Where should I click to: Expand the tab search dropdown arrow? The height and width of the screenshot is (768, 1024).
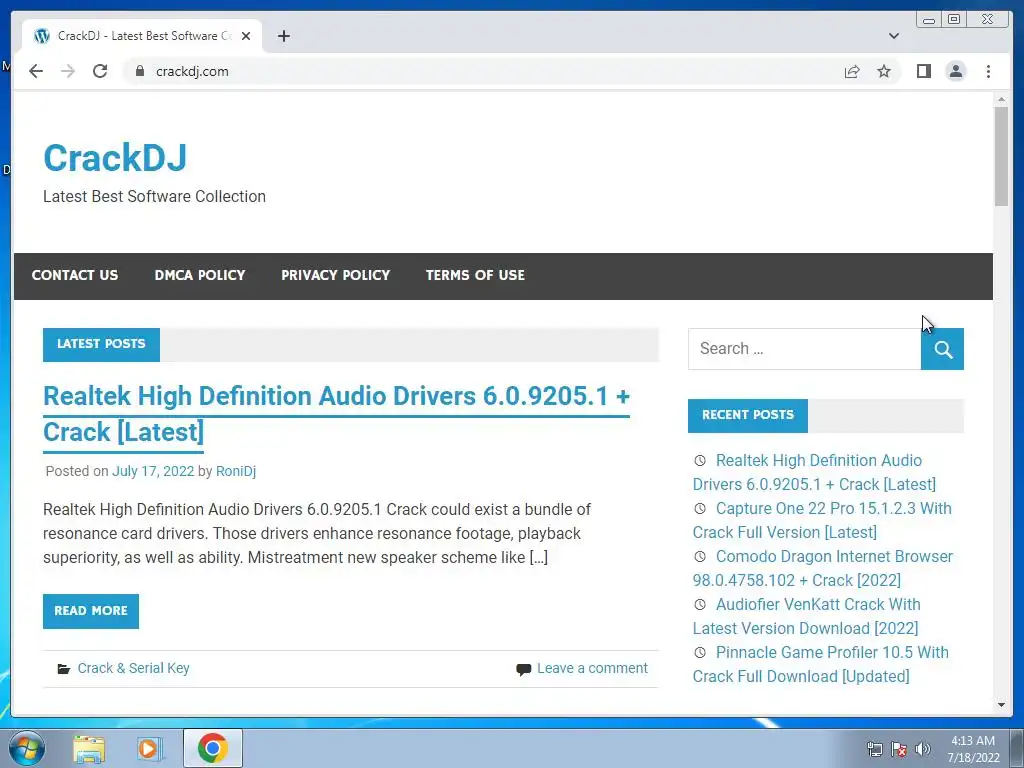[894, 36]
